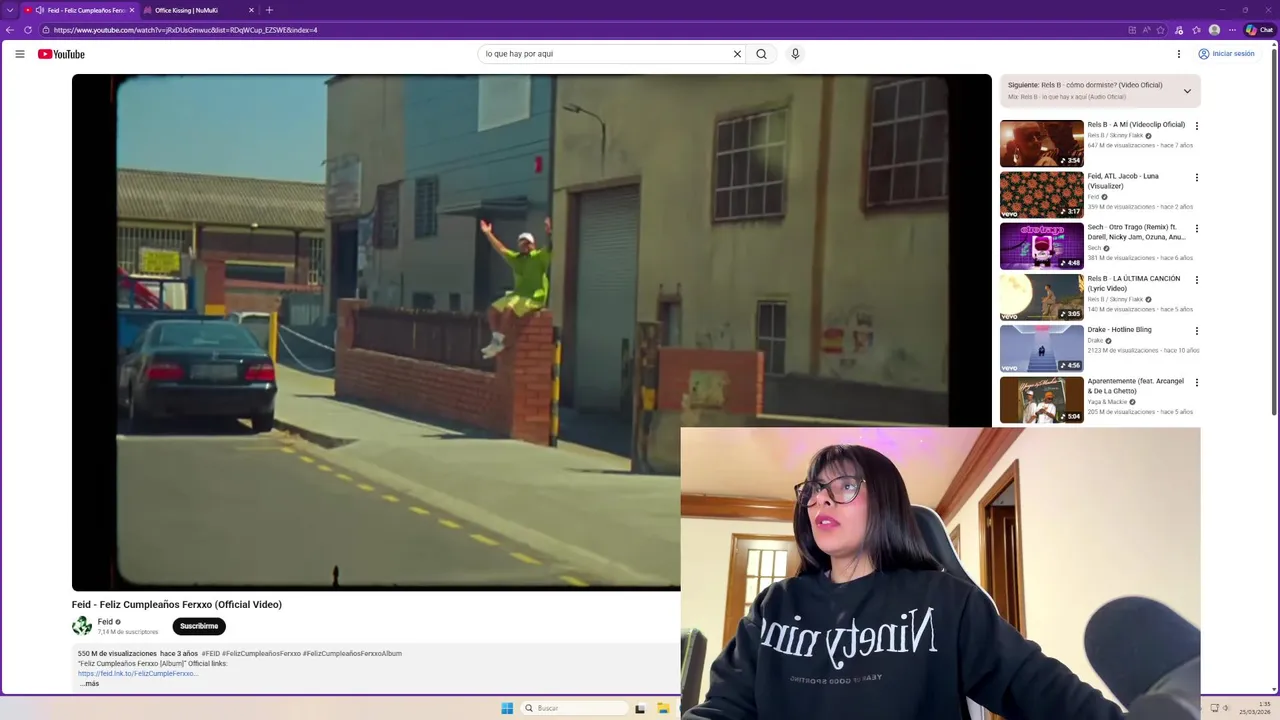This screenshot has width=1280, height=720.
Task: Go to YouTube home via logo
Action: coord(61,54)
